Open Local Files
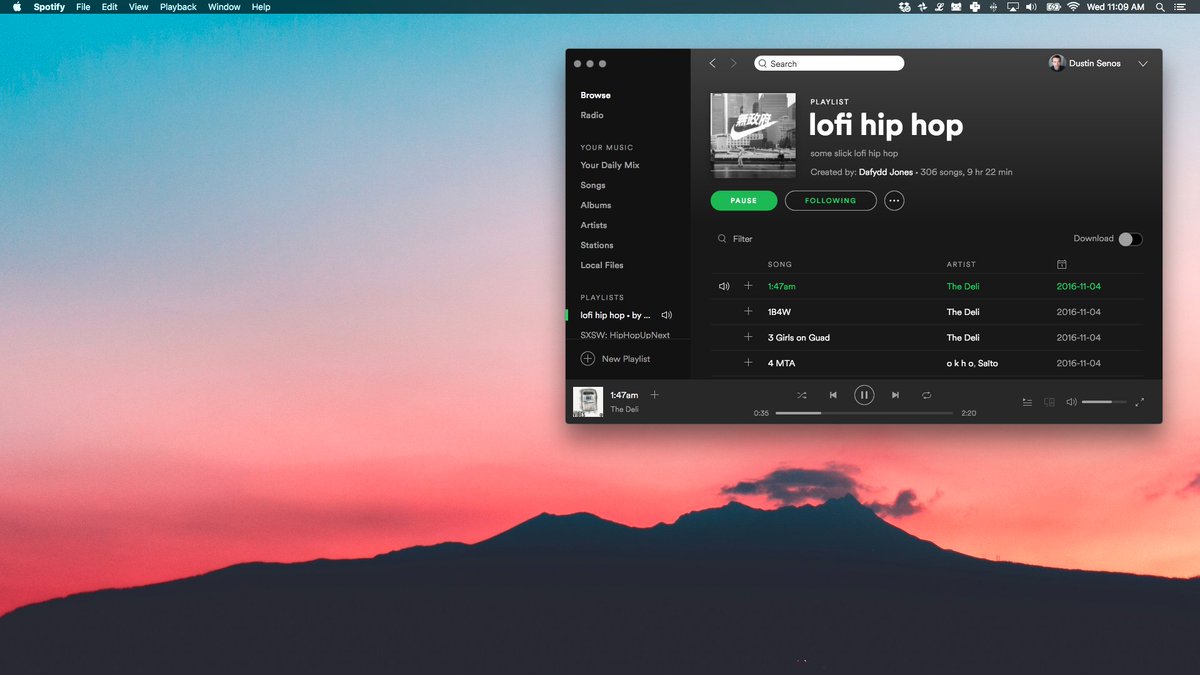Viewport: 1200px width, 675px height. (x=602, y=265)
